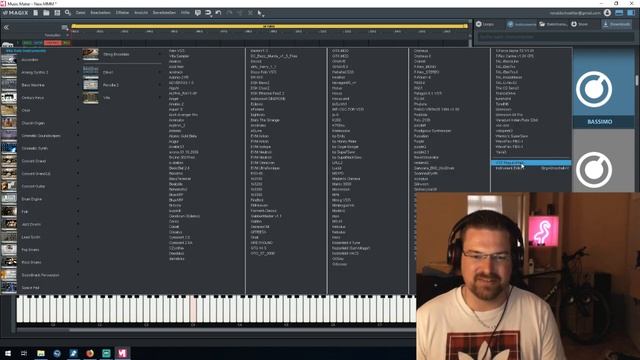Screen dimensions: 640x360
Task: Click the magnifier search icon in the toolbar
Action: tap(68, 13)
